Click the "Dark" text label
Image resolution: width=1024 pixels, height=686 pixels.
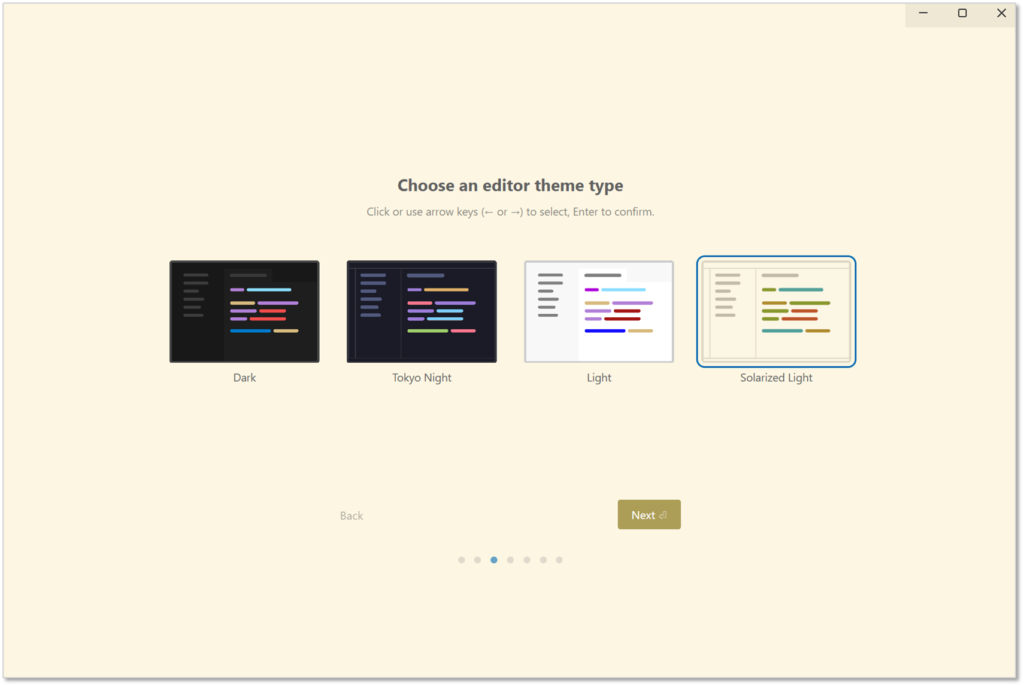[244, 378]
